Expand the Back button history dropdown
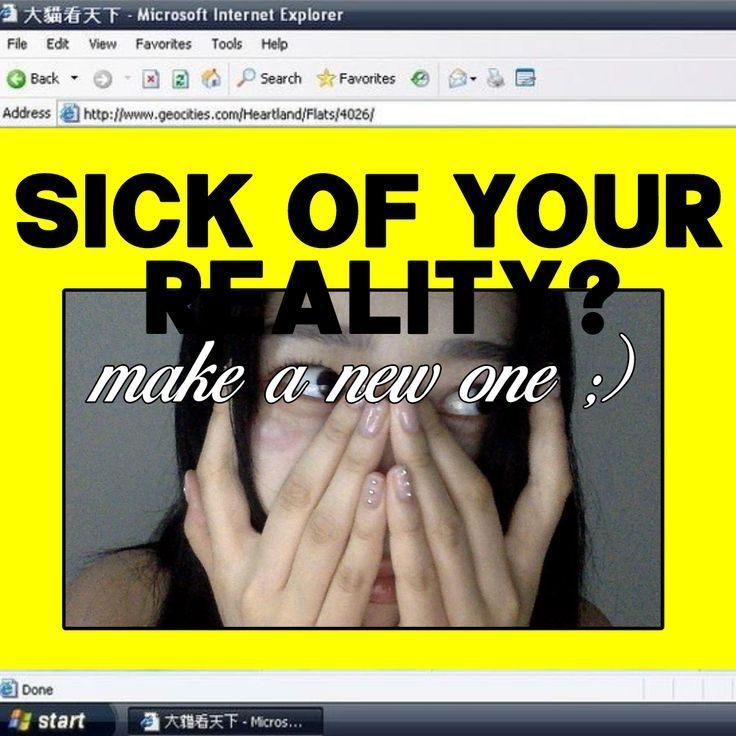Viewport: 736px width, 736px height. point(74,78)
